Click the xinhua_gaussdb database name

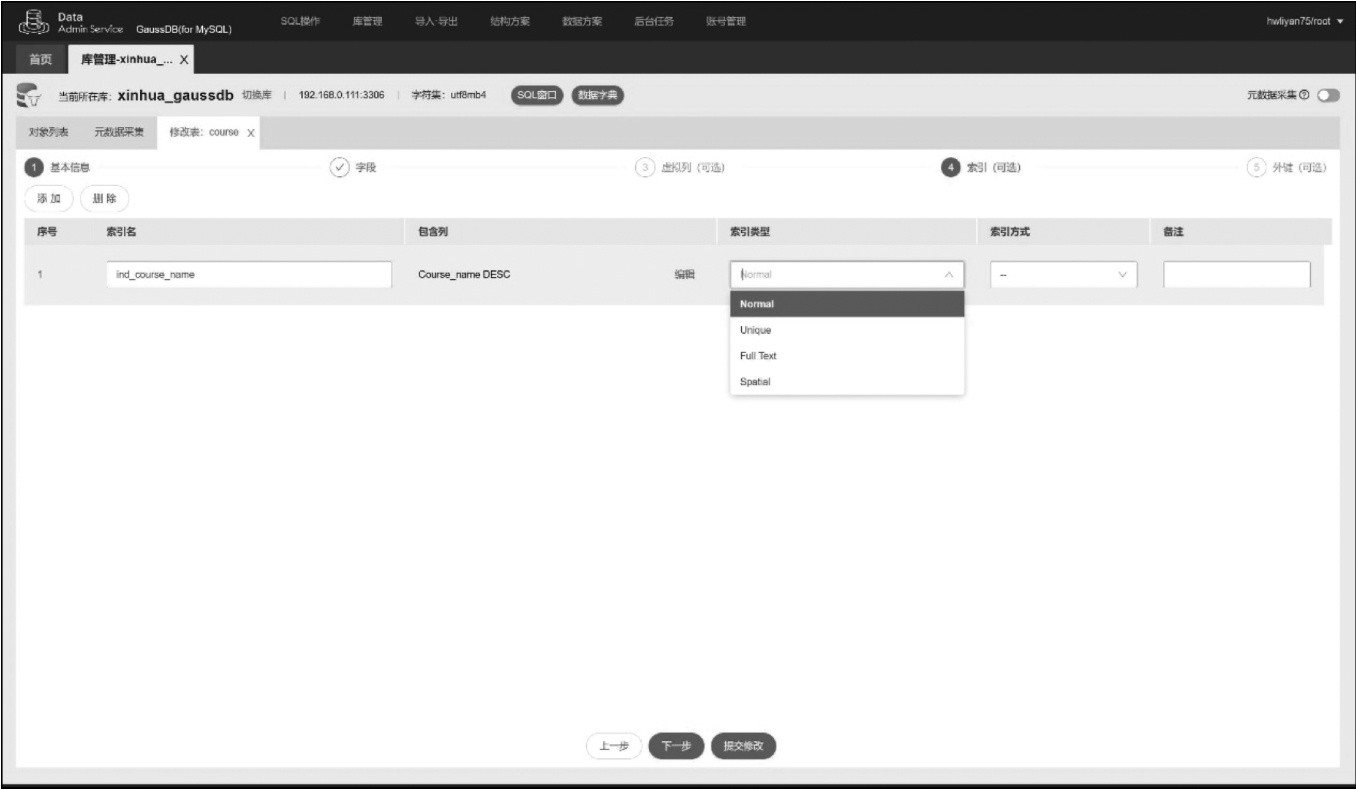[176, 96]
